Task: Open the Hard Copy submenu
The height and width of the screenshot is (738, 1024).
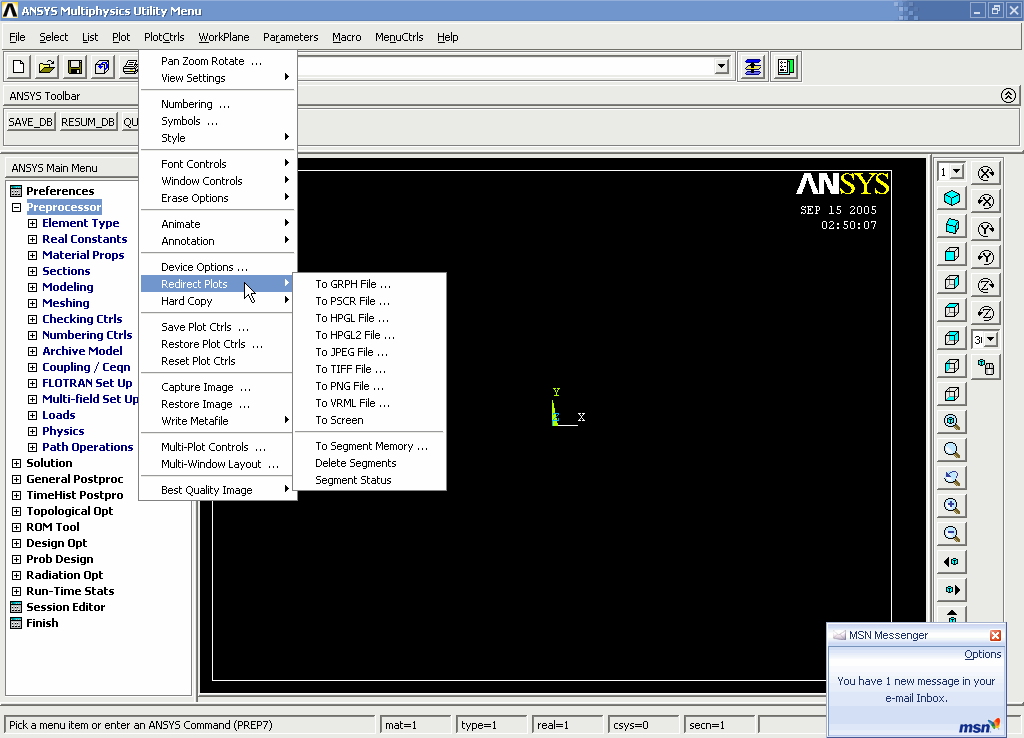Action: pyautogui.click(x=218, y=301)
